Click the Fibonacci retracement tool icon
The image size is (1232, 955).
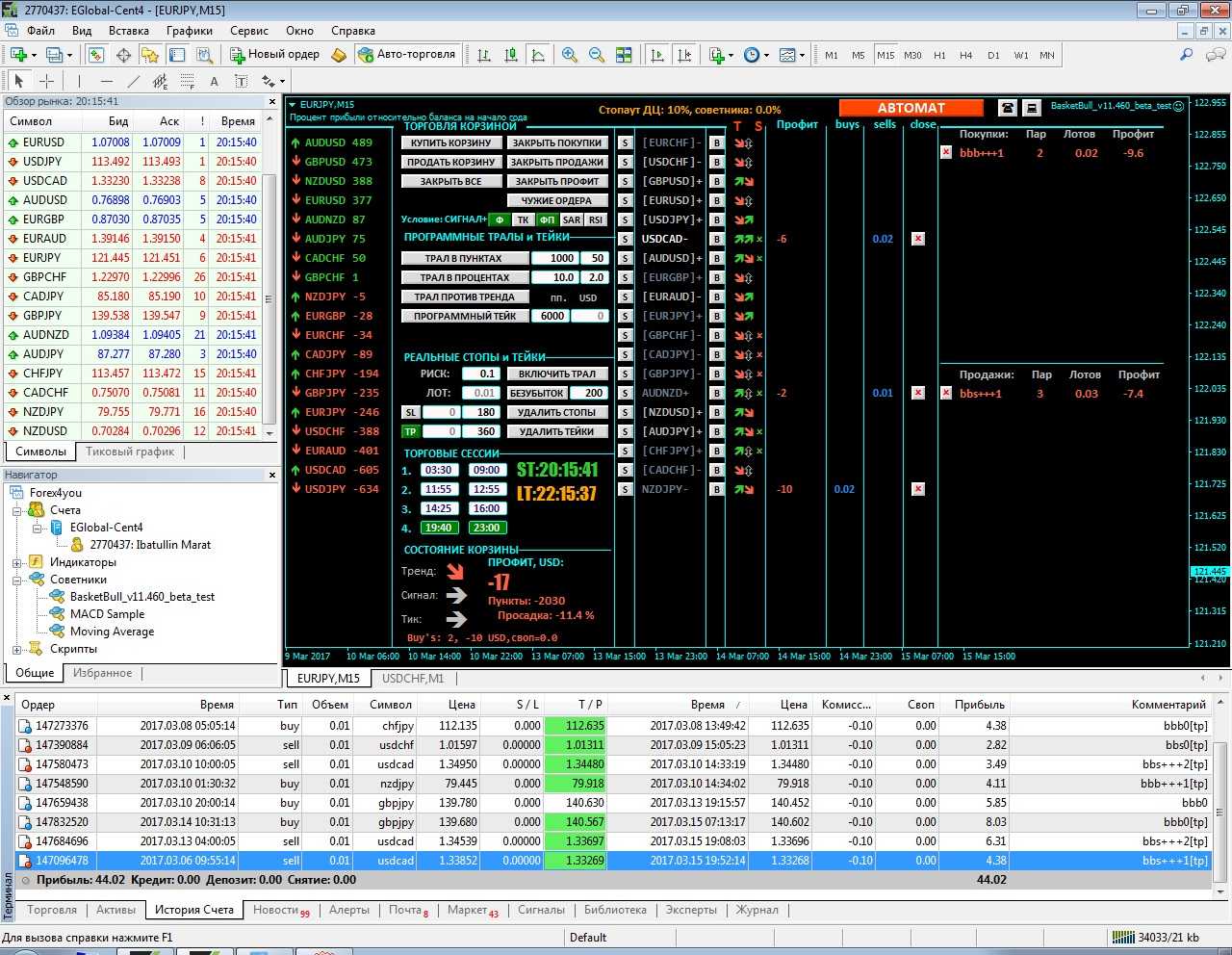[188, 82]
